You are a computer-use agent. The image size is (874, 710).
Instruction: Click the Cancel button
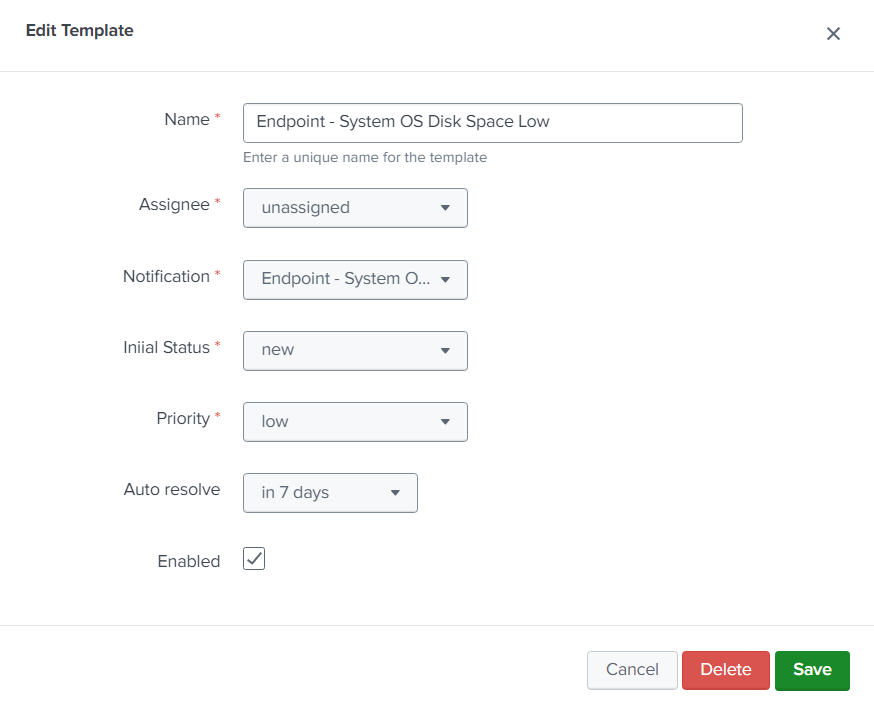632,670
